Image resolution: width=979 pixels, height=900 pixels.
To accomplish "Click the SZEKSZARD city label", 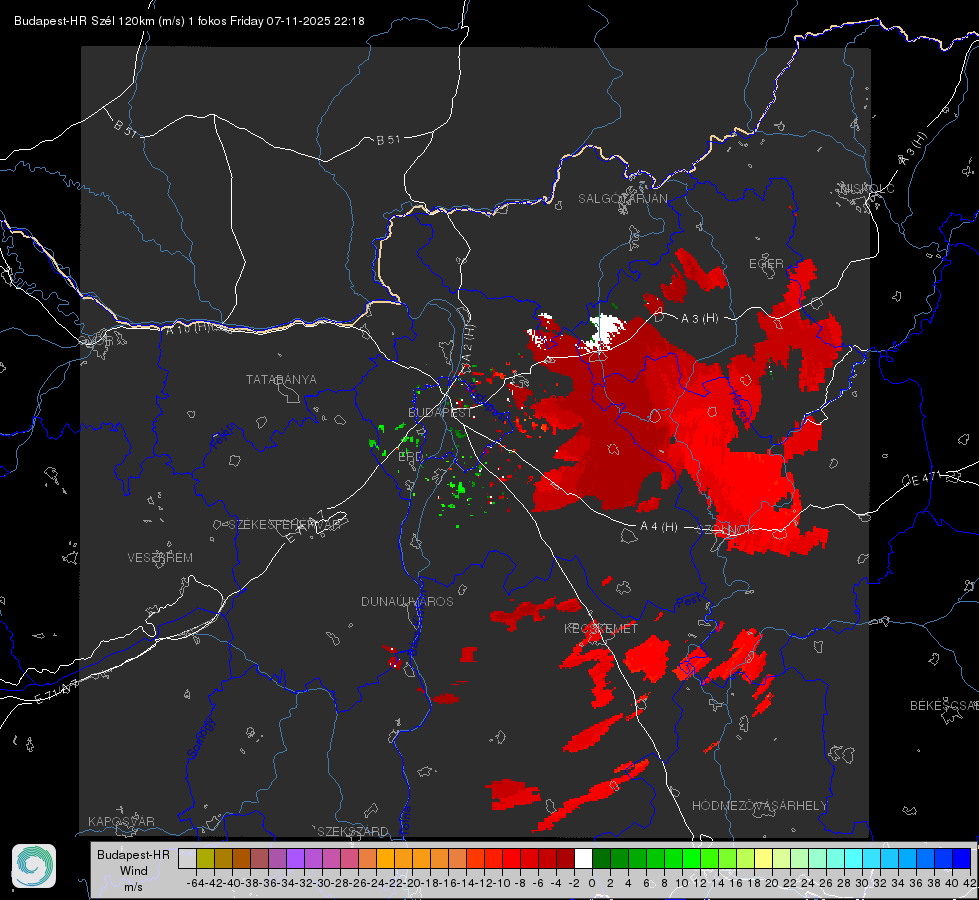I will tap(353, 831).
